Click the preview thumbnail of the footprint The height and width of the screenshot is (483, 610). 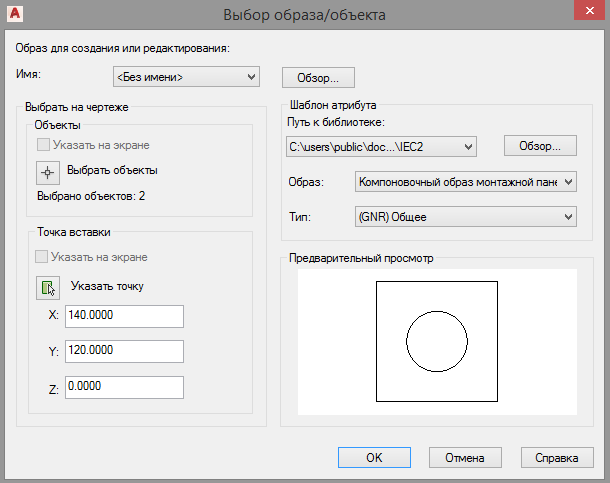(x=437, y=342)
